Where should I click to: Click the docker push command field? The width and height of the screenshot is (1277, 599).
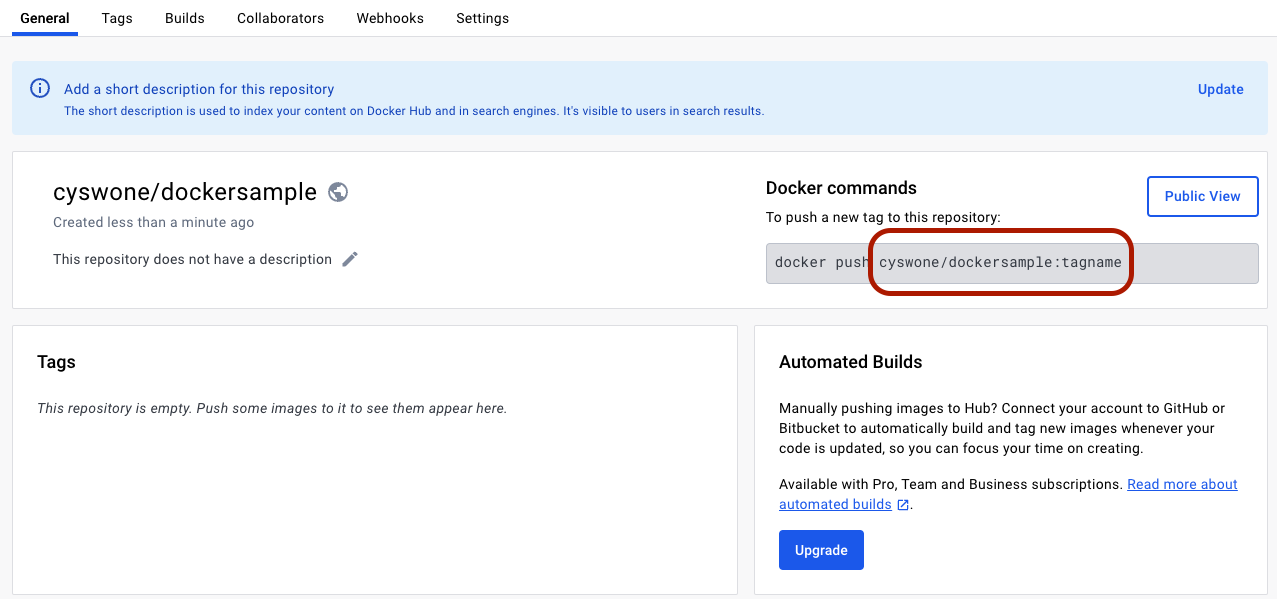tap(1012, 263)
